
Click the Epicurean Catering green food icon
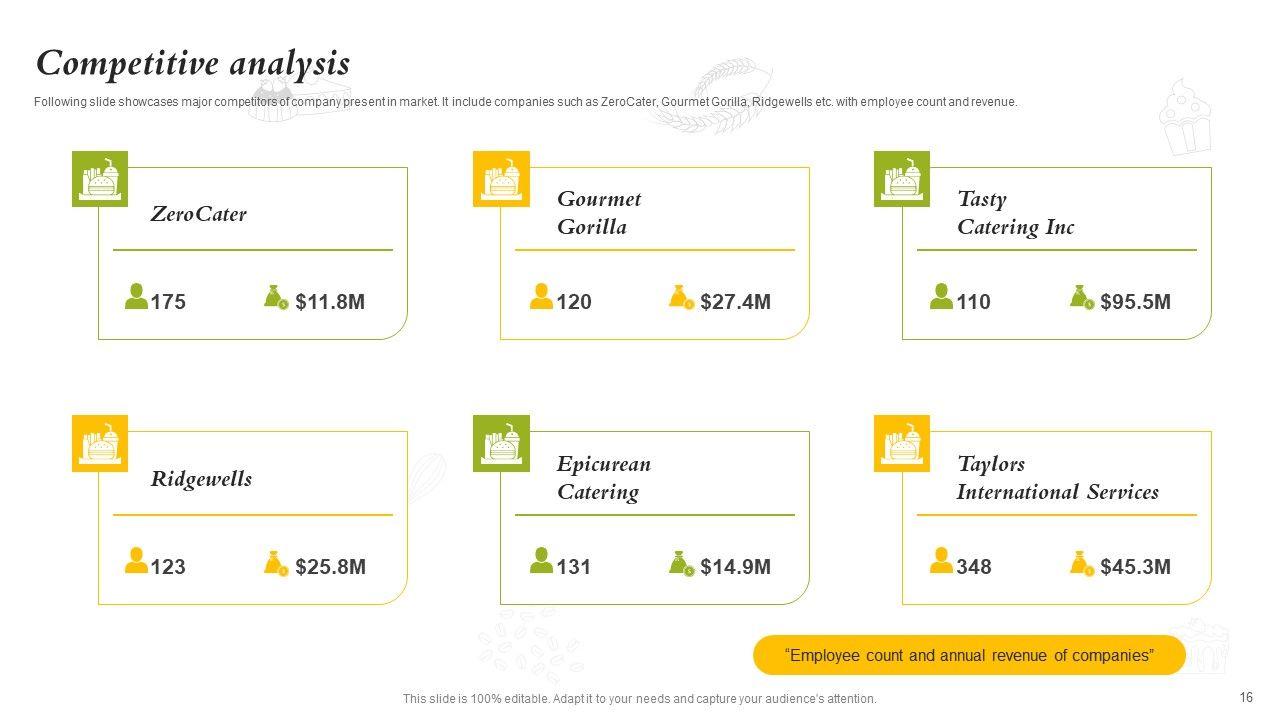pyautogui.click(x=501, y=443)
